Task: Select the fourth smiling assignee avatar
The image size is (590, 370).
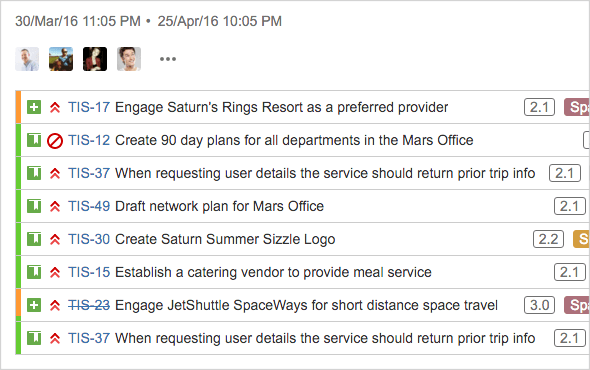Action: 129,59
